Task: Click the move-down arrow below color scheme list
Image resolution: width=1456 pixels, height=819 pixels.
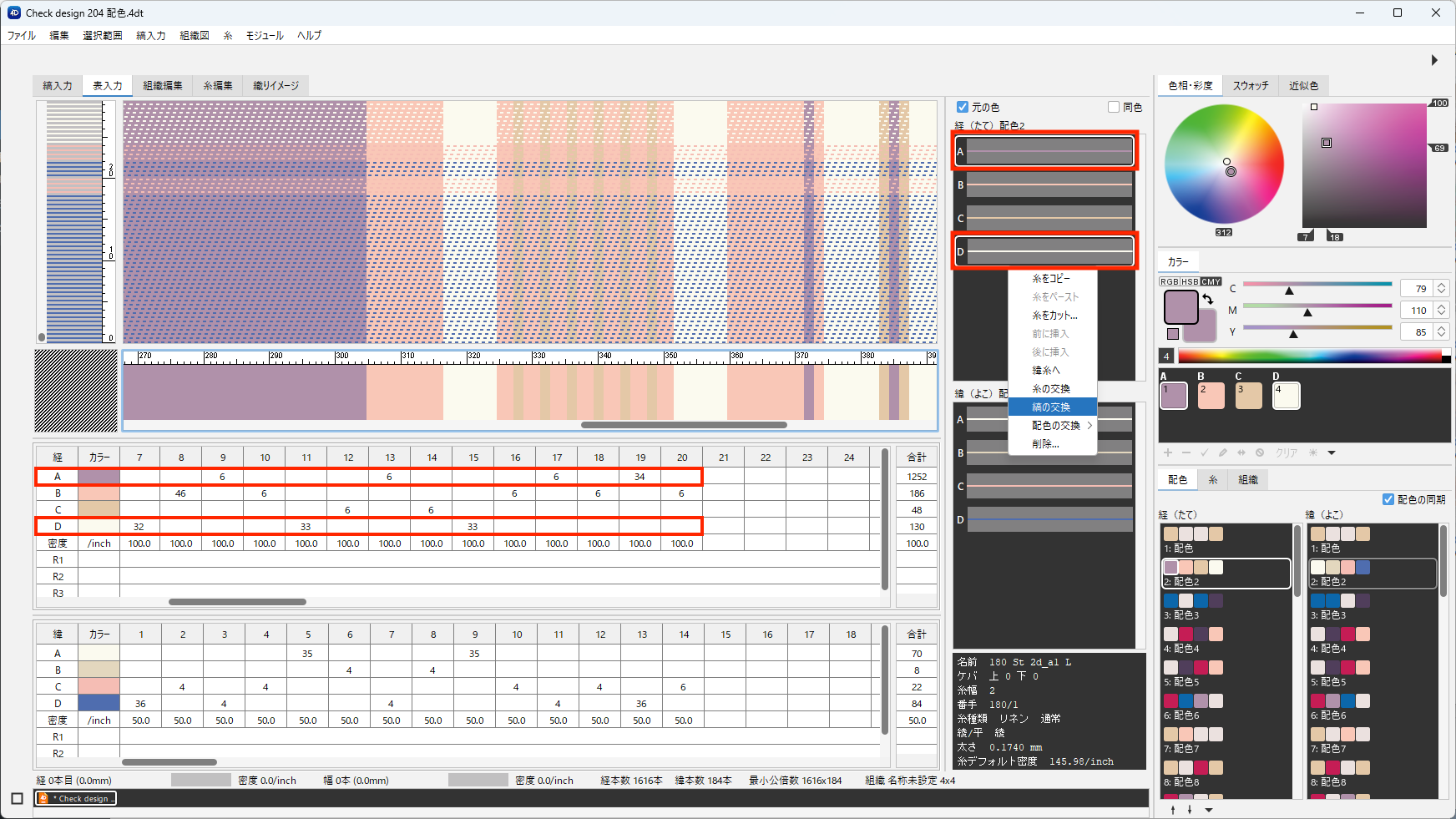Action: pos(1190,809)
